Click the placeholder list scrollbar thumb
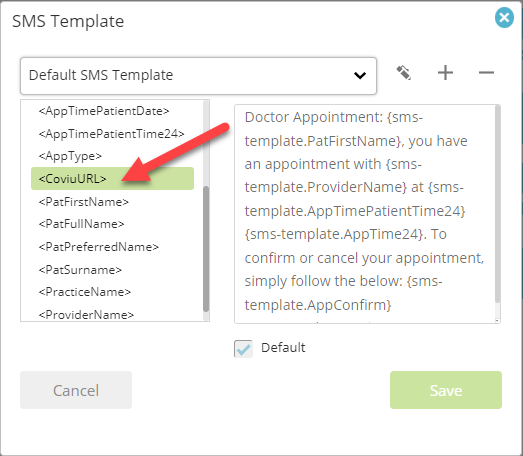523x456 pixels. coord(206,249)
